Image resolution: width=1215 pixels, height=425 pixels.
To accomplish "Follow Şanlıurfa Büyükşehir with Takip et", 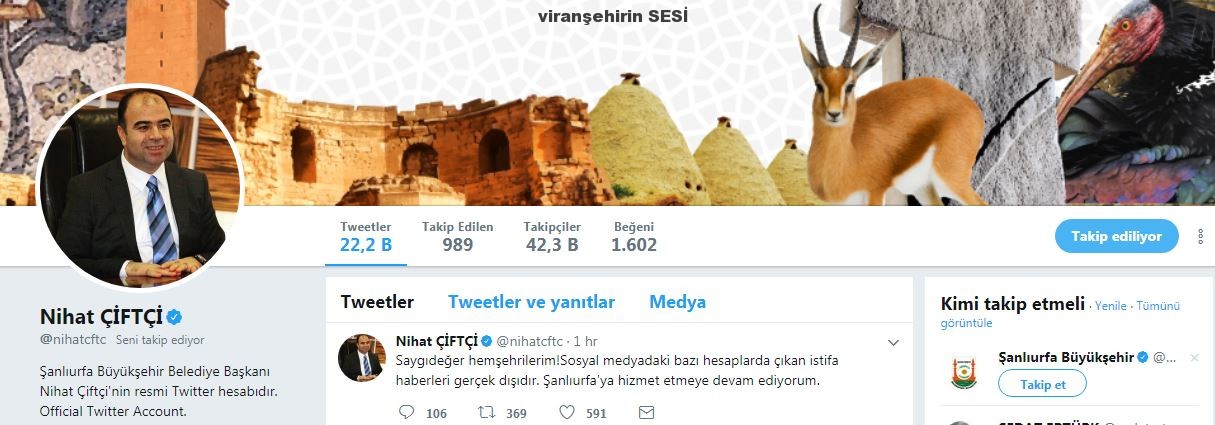I will (1043, 384).
